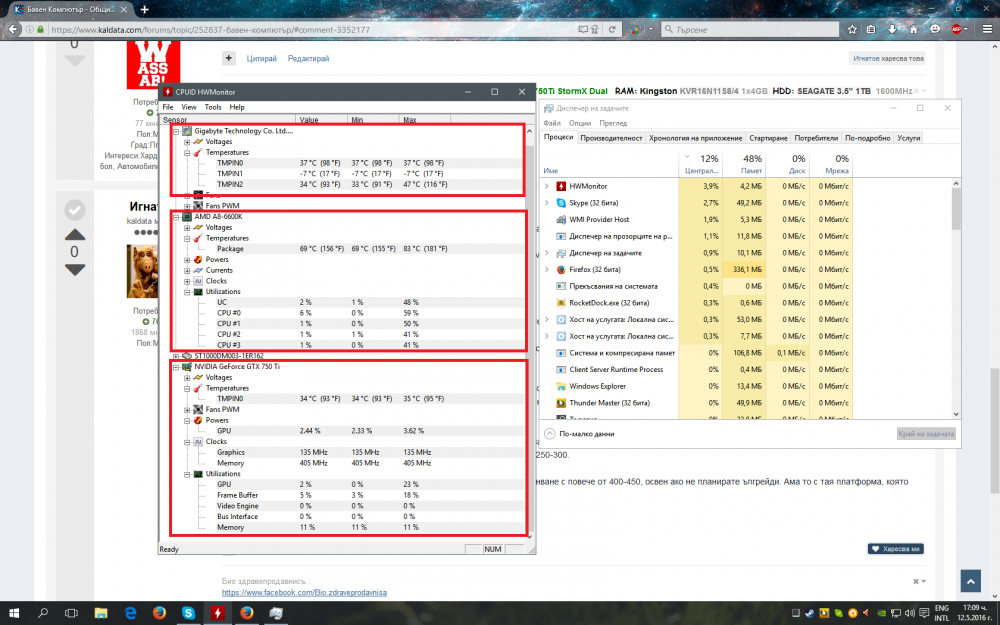Bookmark this page with the star icon
This screenshot has width=1000, height=625.
(852, 29)
